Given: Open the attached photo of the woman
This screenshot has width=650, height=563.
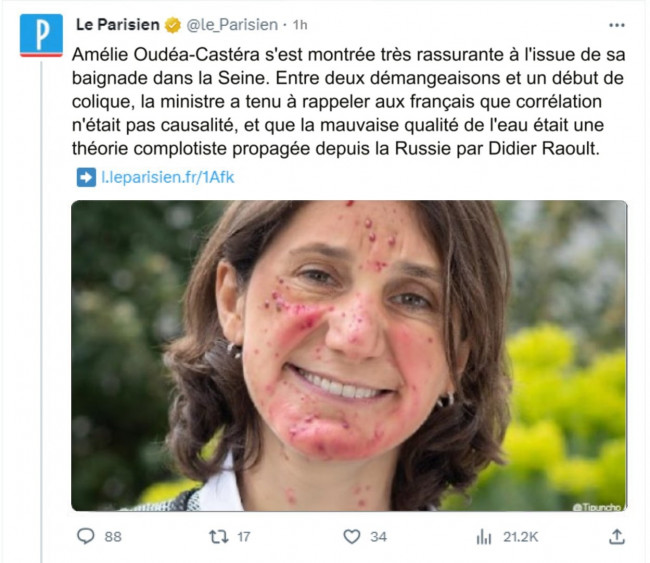Looking at the screenshot, I should [349, 355].
